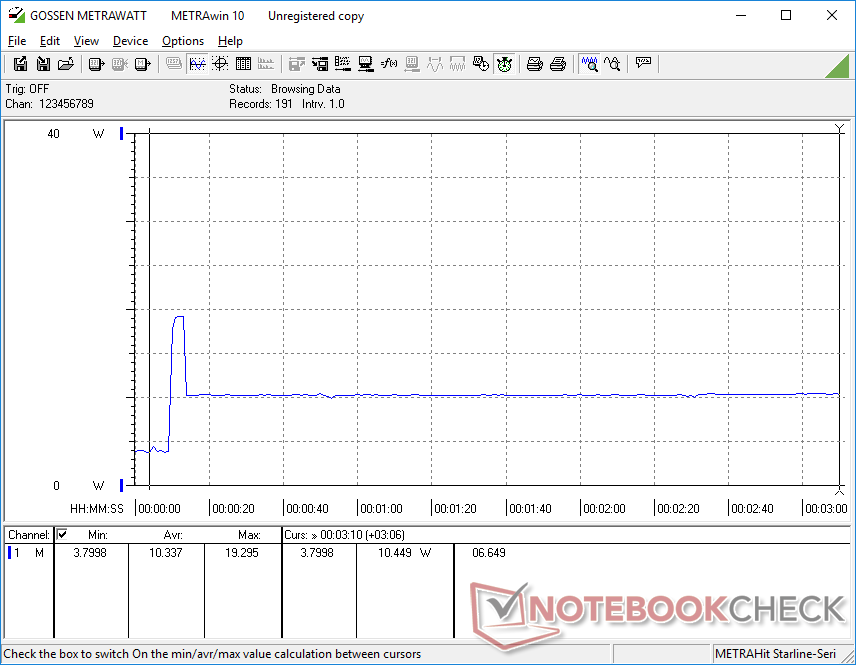The height and width of the screenshot is (665, 856).
Task: Click the Trig: OFF label
Action: pos(27,88)
